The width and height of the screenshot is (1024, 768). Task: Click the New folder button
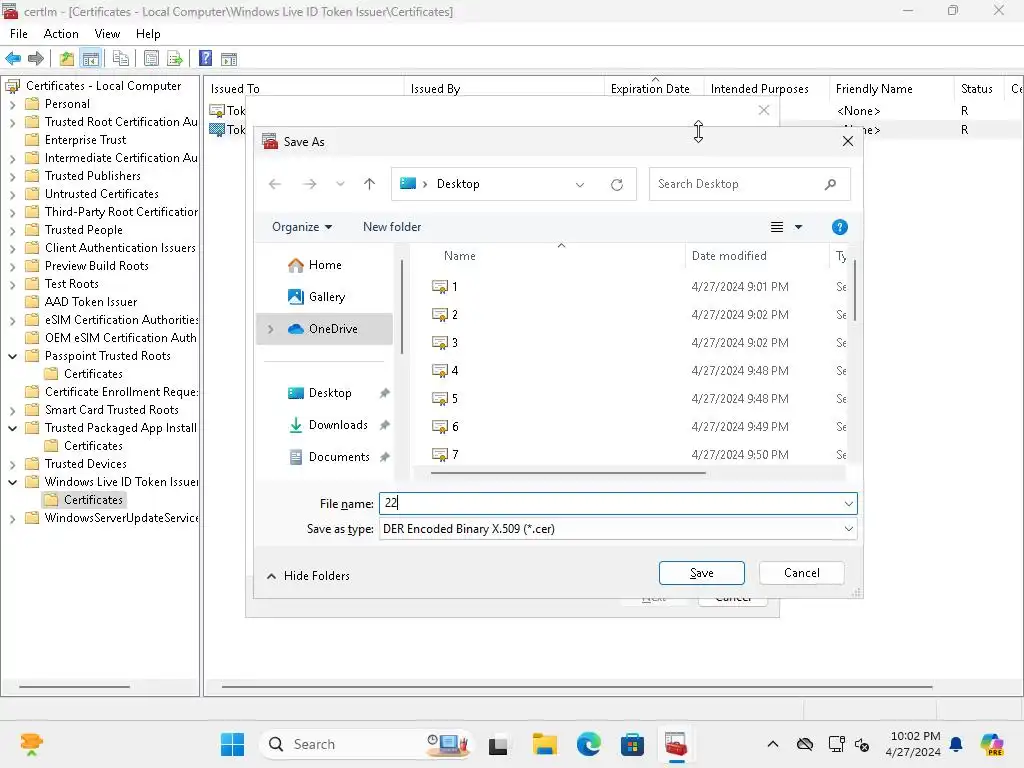(x=392, y=227)
